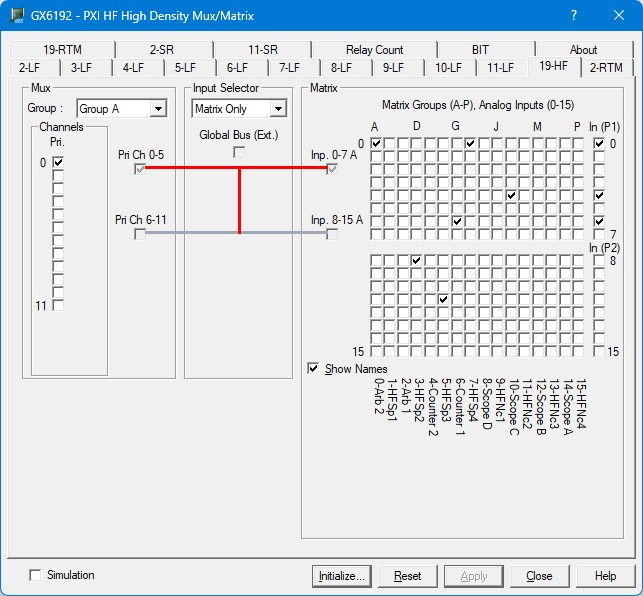Tick the Global Bus (Ext.) checkbox
The image size is (643, 596).
click(x=239, y=152)
